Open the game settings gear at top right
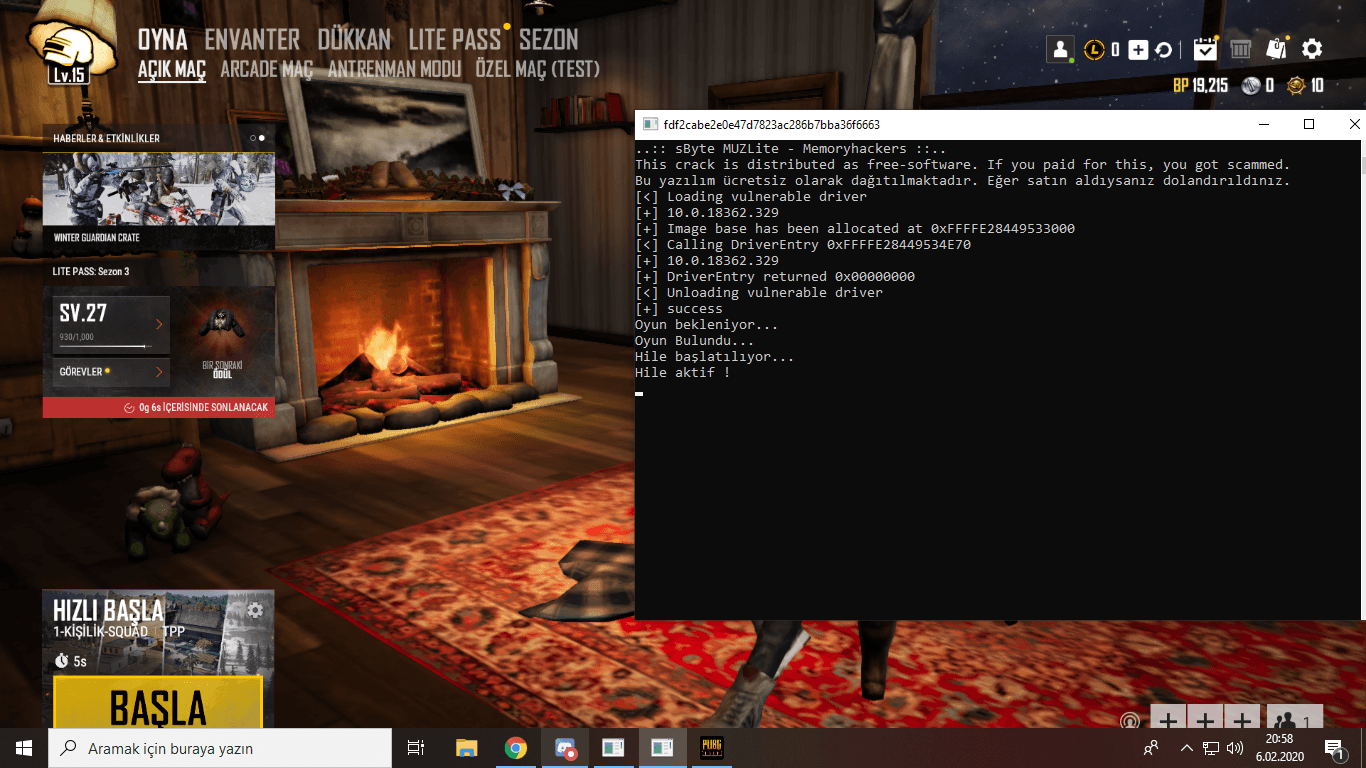This screenshot has width=1366, height=768. pos(1312,48)
